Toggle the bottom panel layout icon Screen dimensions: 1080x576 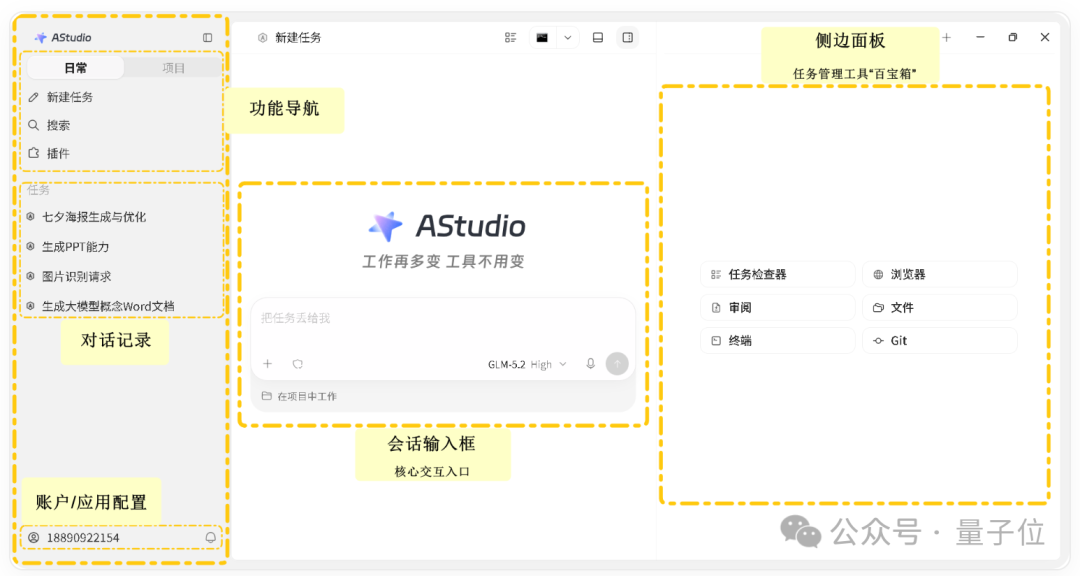pyautogui.click(x=598, y=38)
